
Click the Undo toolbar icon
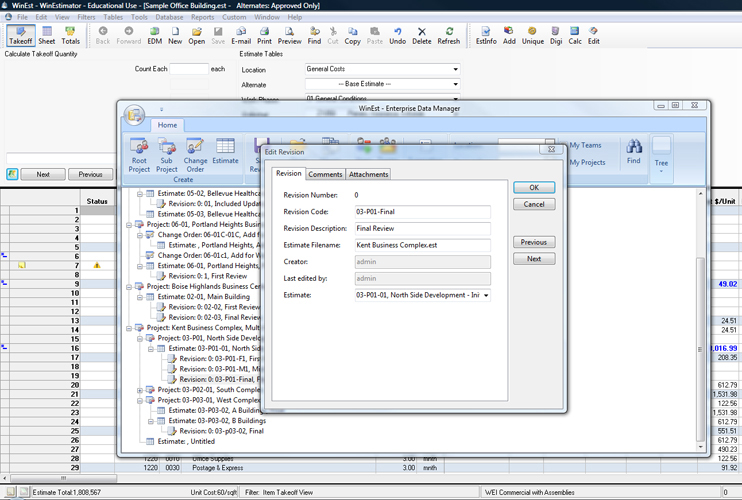[x=398, y=35]
